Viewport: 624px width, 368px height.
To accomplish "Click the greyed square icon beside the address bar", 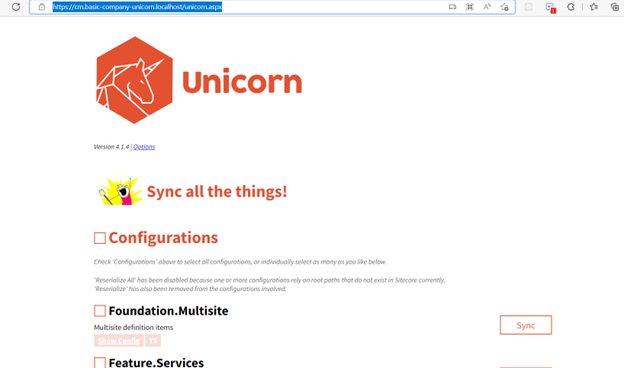I will (x=528, y=7).
